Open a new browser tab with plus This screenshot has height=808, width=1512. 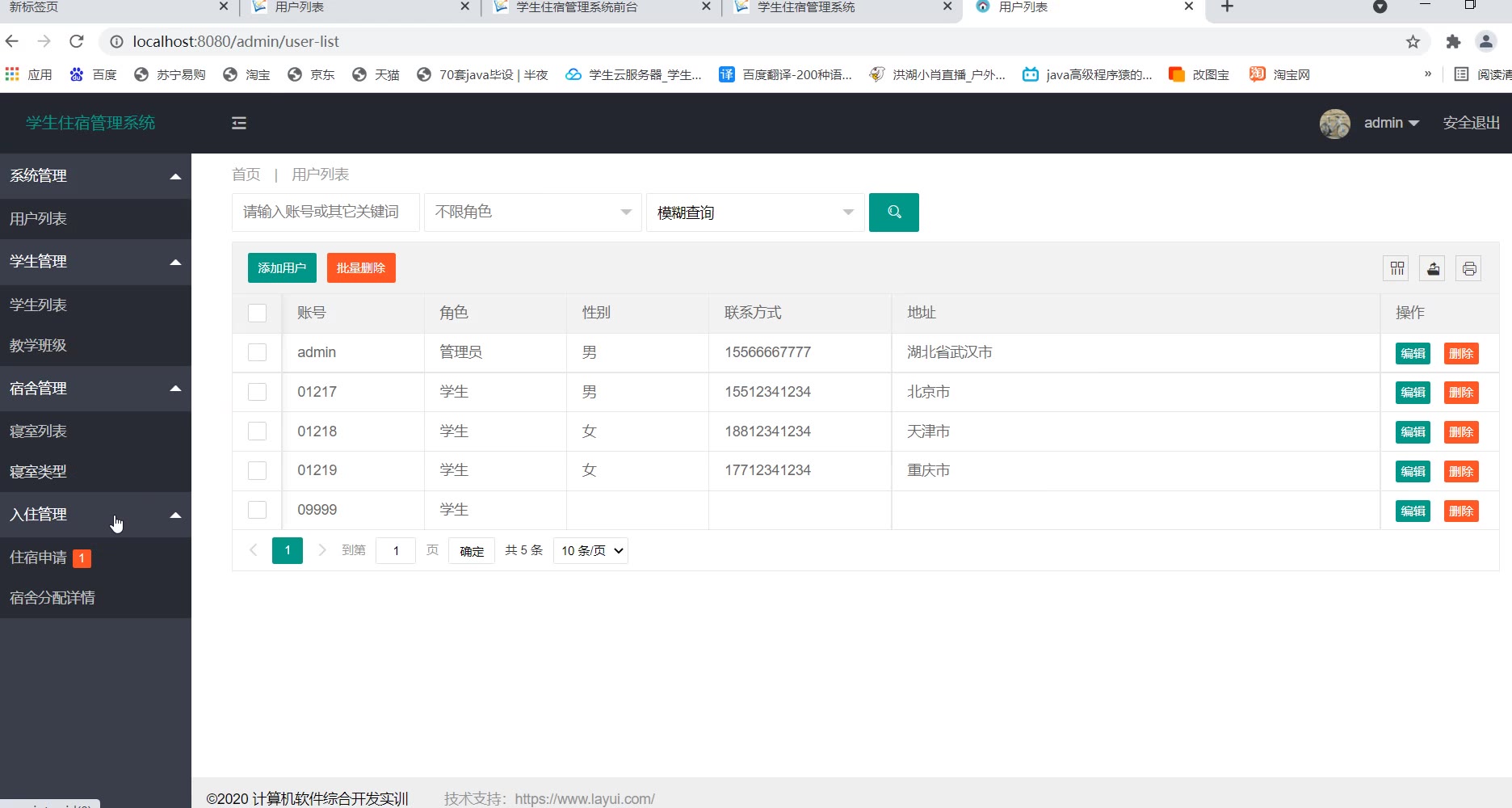click(x=1227, y=6)
